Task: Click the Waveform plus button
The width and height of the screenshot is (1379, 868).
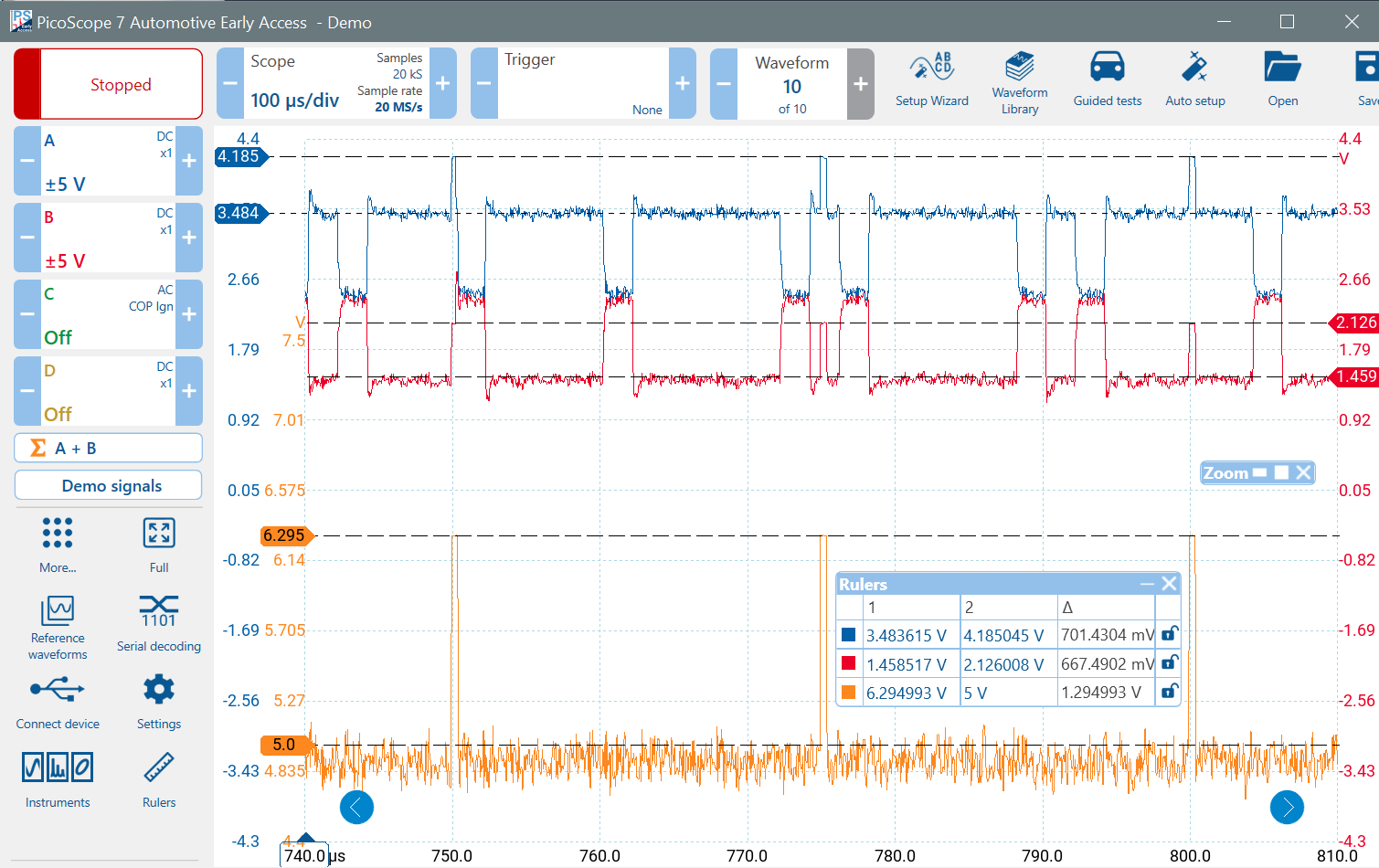Action: [861, 83]
